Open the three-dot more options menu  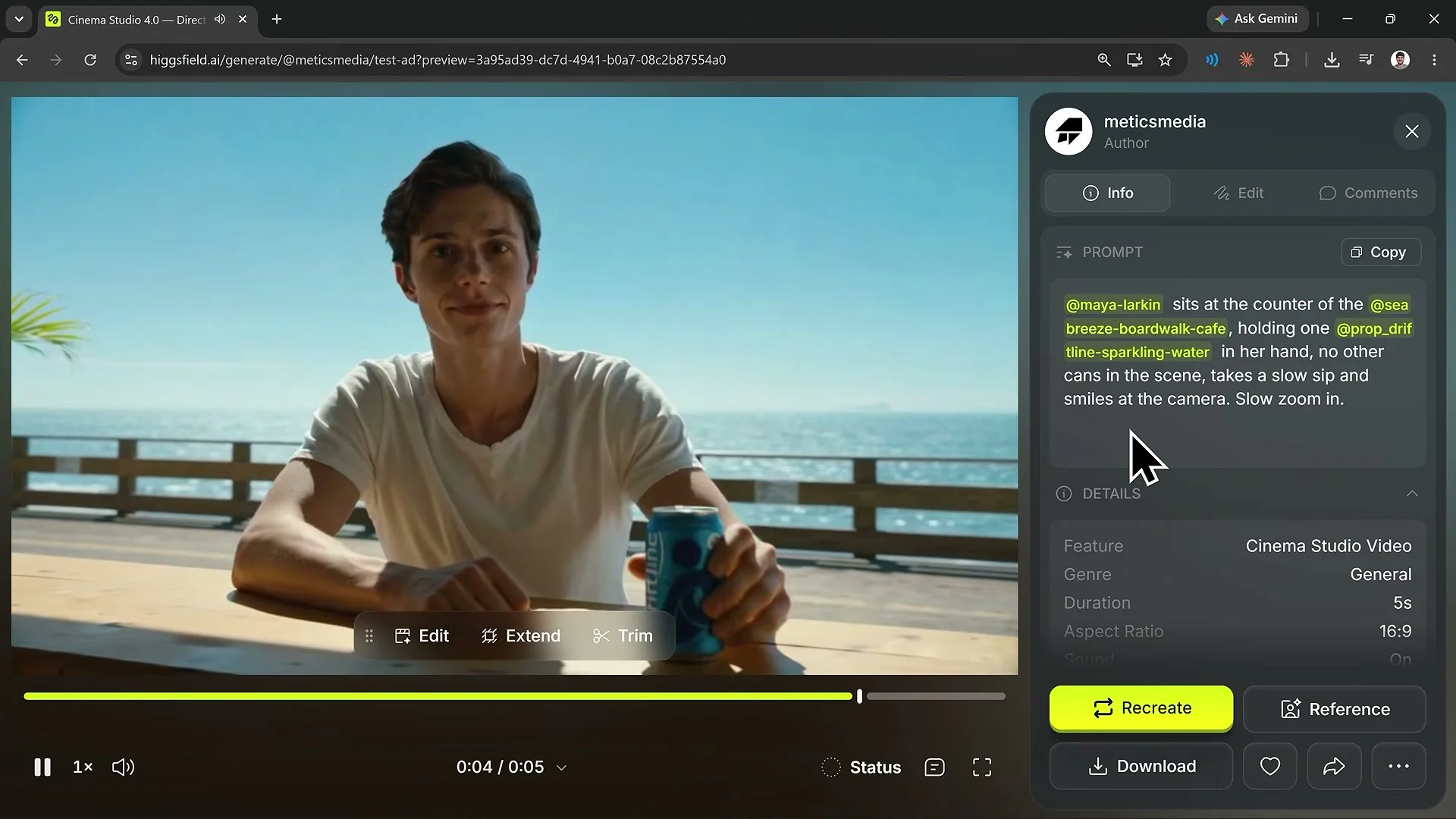coord(1398,766)
